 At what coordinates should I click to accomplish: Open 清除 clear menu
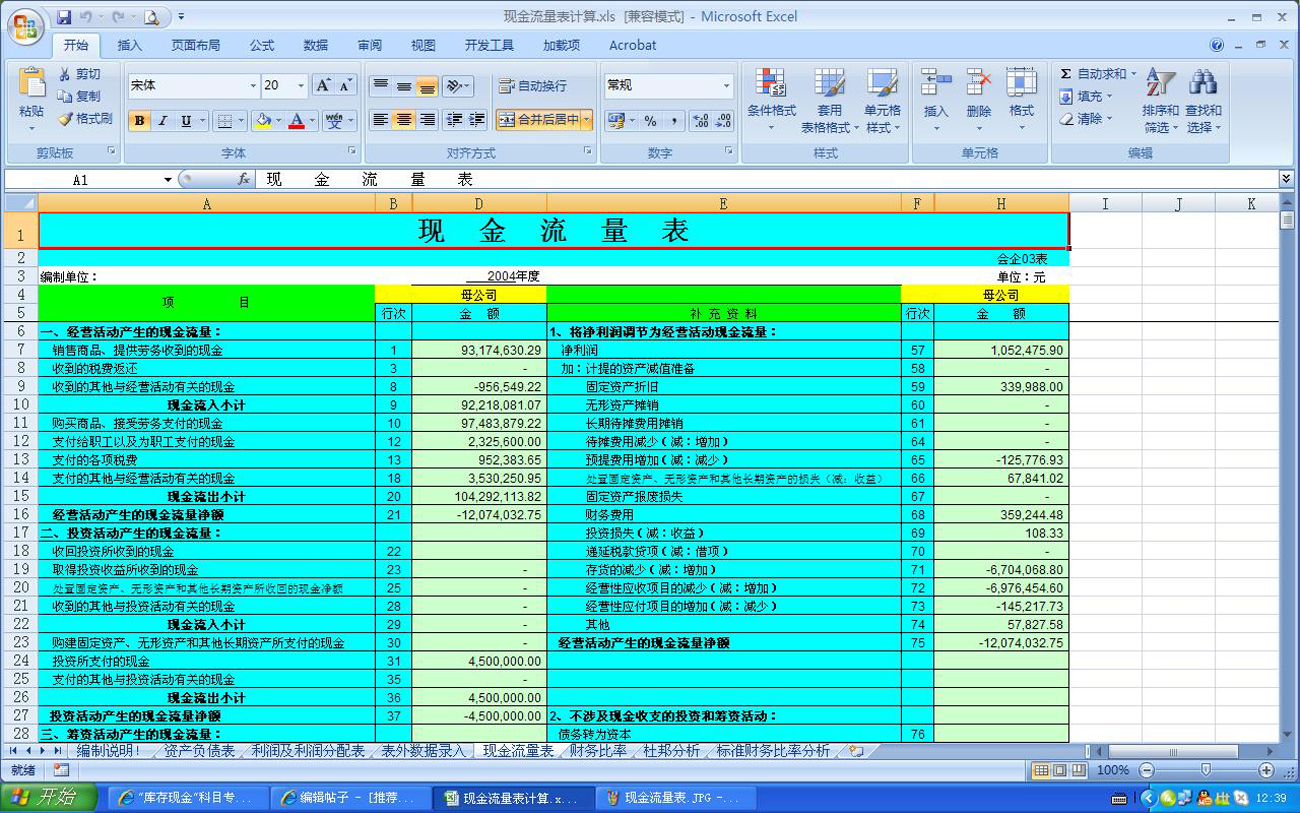coord(1085,118)
